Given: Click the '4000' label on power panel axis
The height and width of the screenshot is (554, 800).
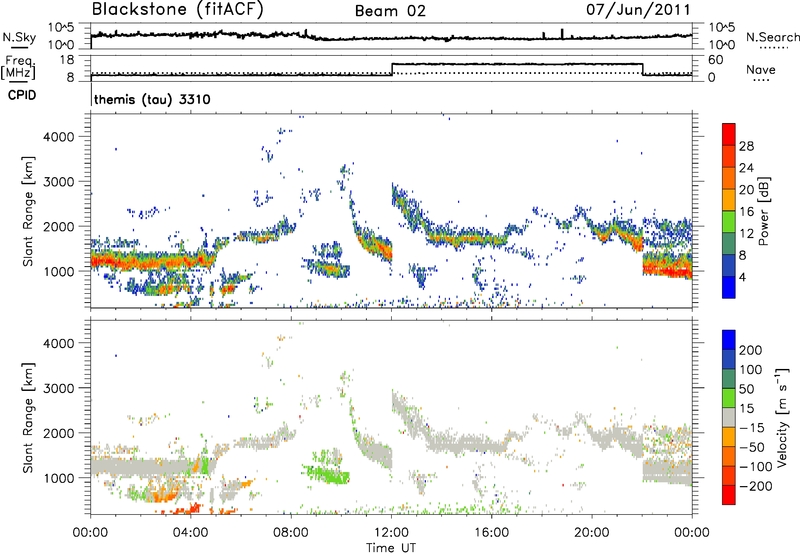Looking at the screenshot, I should (x=58, y=137).
